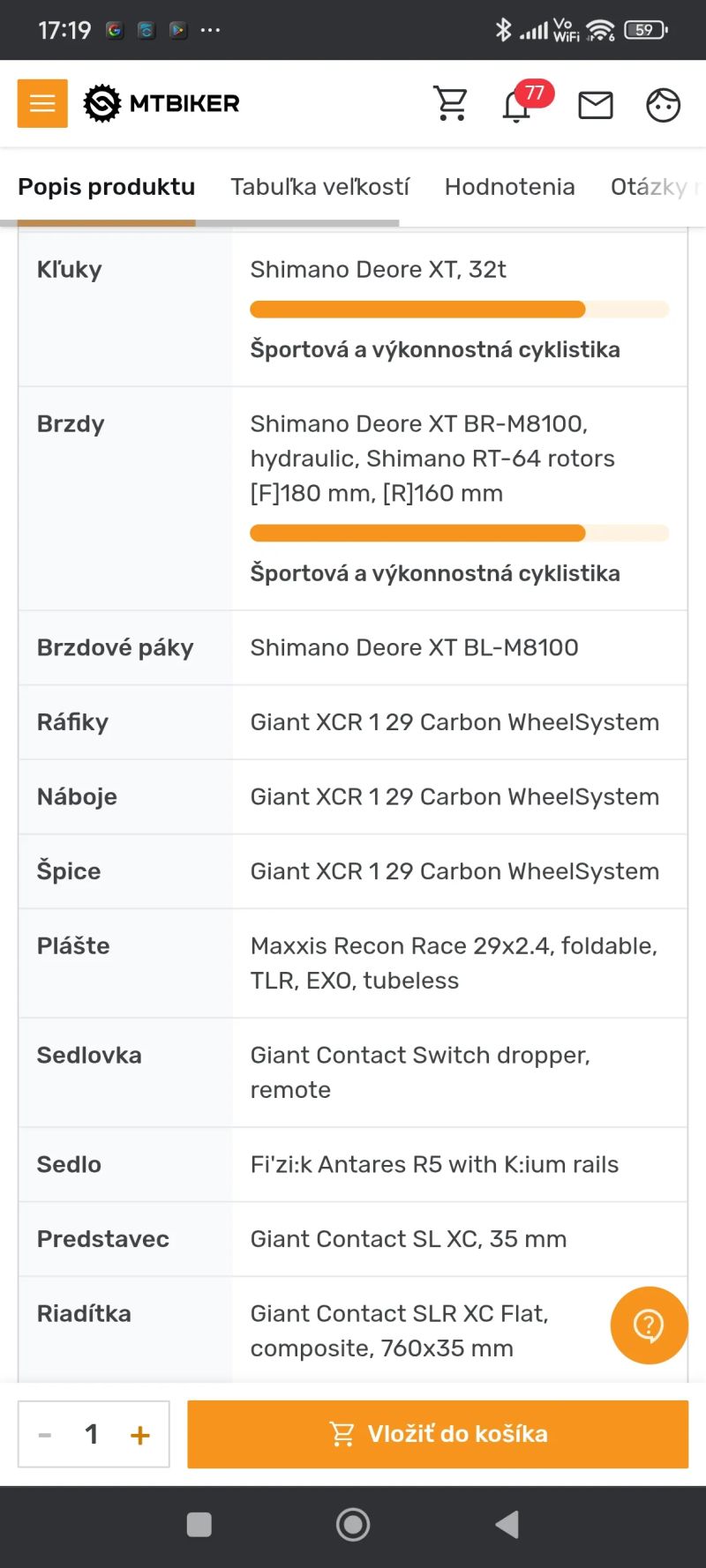
Task: Tap the quantity number field
Action: [92, 1435]
